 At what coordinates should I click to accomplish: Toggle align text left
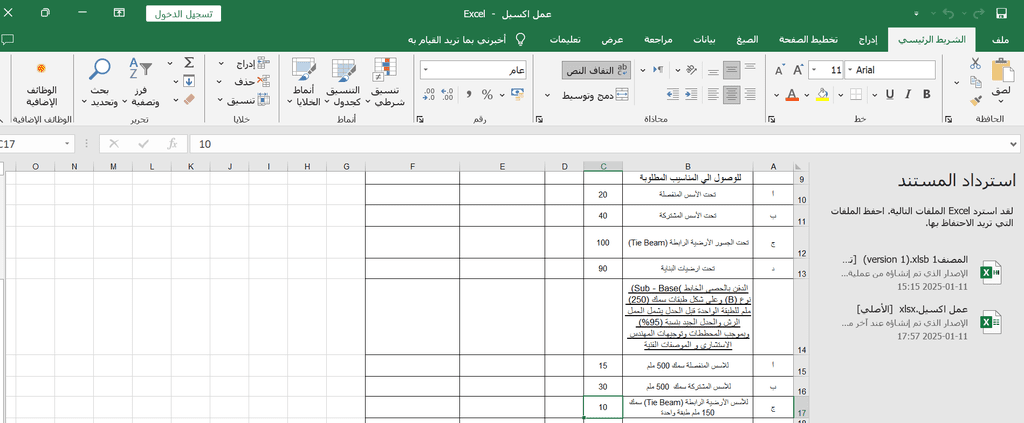click(713, 95)
